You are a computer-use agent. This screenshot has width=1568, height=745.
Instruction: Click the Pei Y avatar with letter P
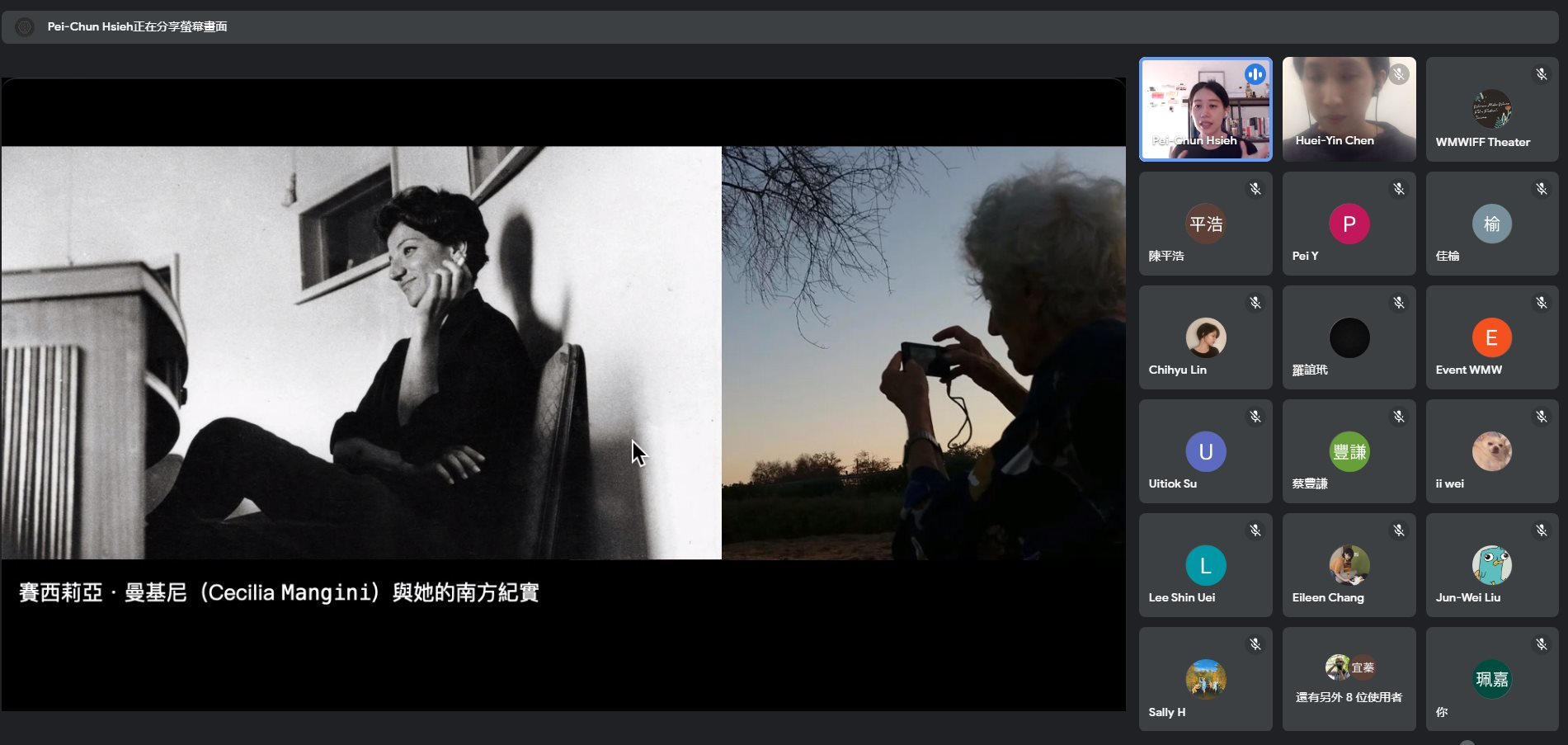[1349, 224]
